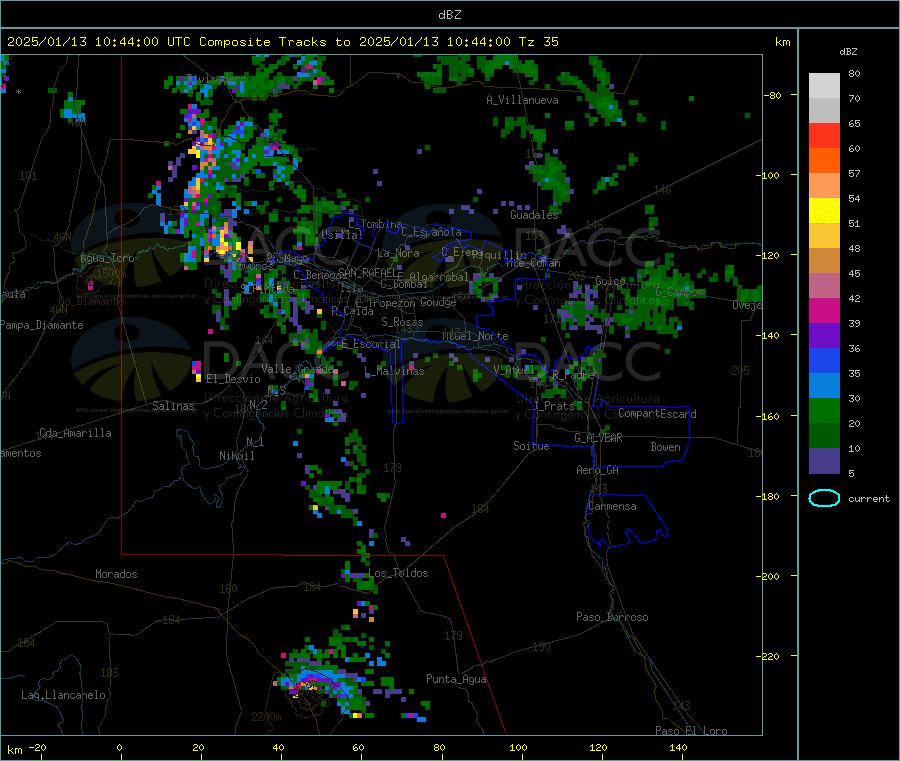The image size is (900, 761).
Task: Click the 'CompantEscard' map label
Action: point(657,413)
